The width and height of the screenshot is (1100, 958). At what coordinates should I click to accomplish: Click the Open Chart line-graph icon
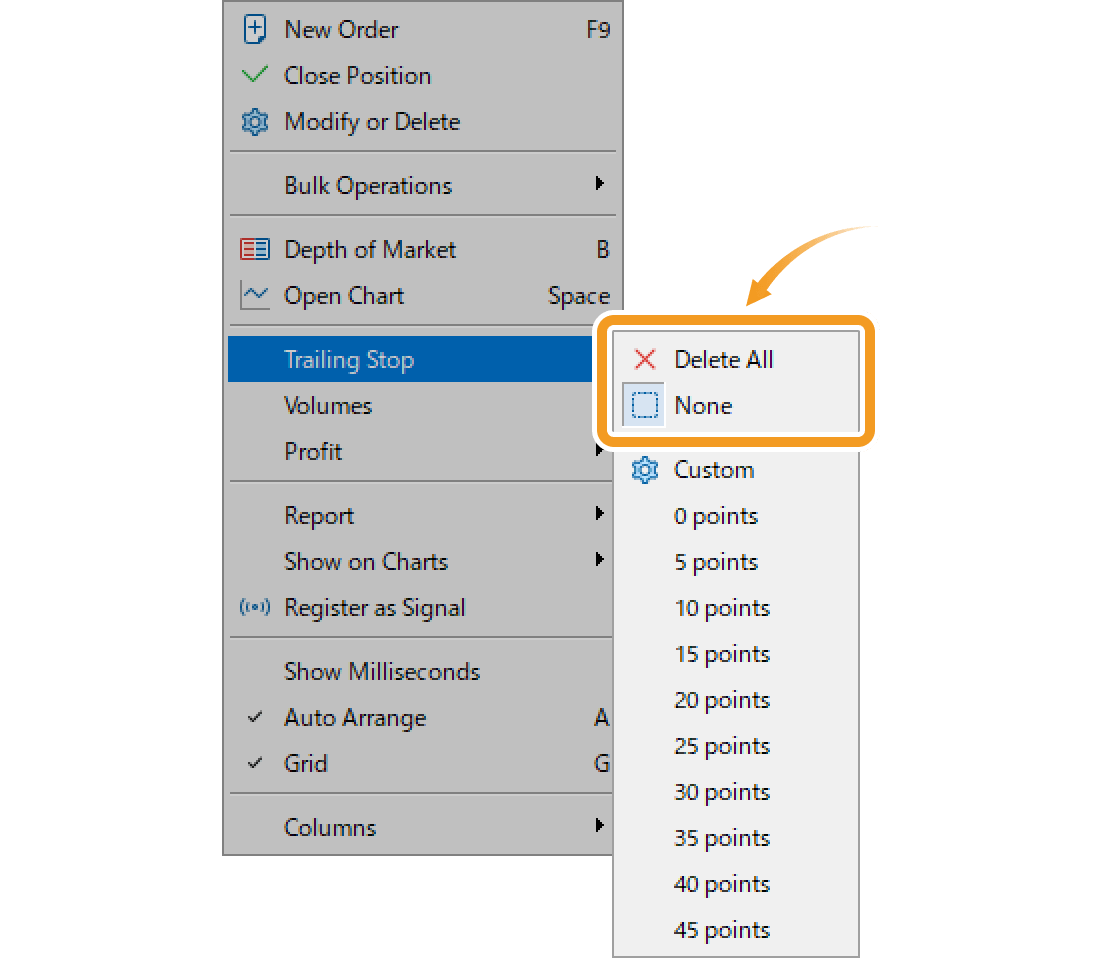pyautogui.click(x=255, y=295)
